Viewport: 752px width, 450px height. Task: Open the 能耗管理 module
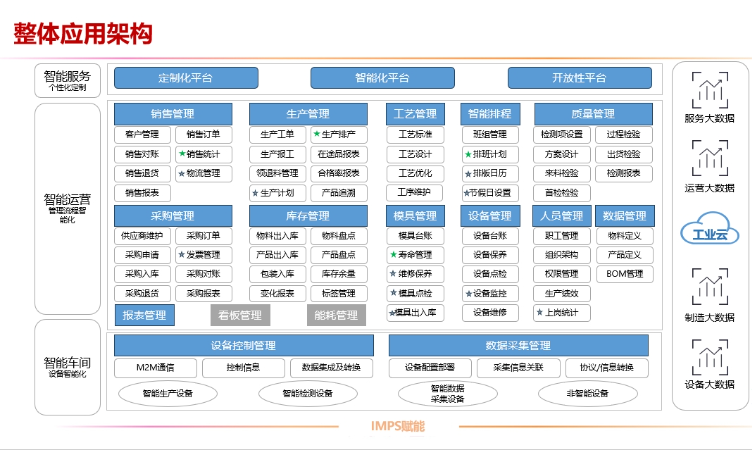point(336,315)
